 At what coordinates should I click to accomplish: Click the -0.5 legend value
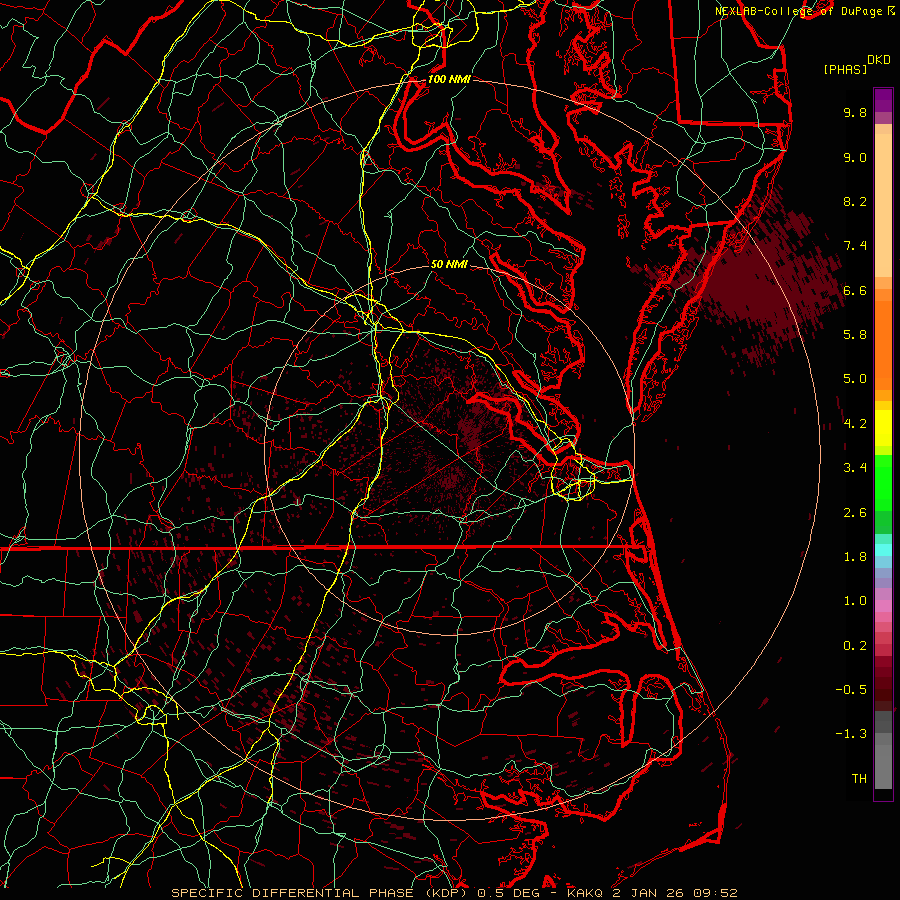click(851, 690)
